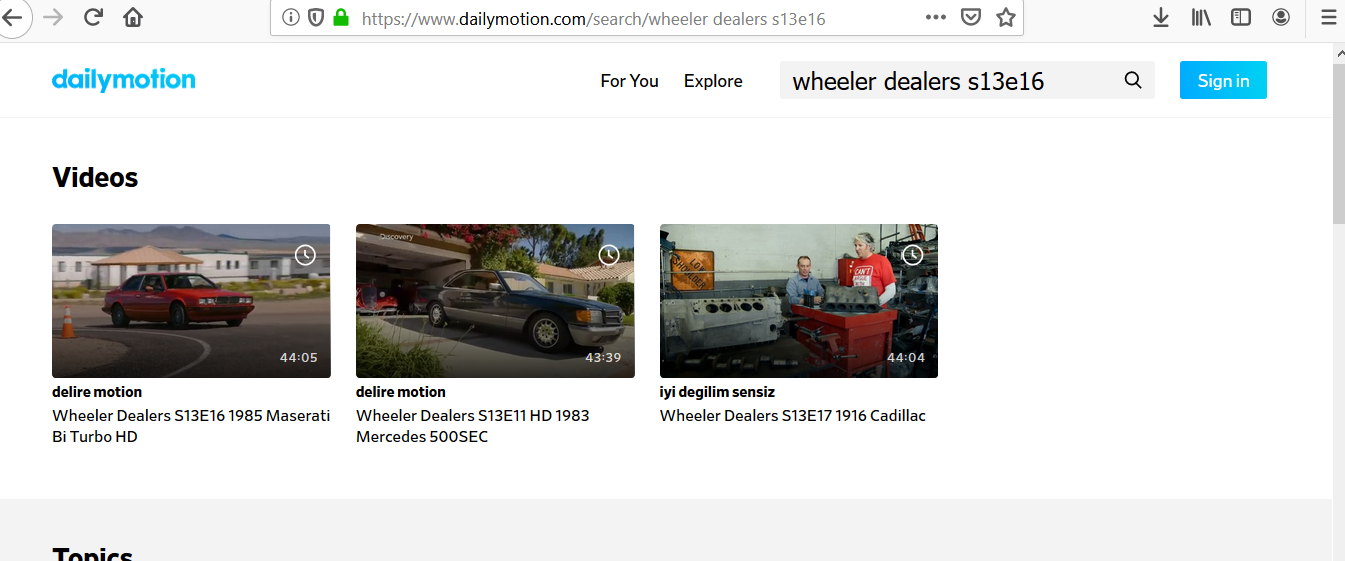Open the 1916 Cadillac engine thumbnail

tap(799, 301)
